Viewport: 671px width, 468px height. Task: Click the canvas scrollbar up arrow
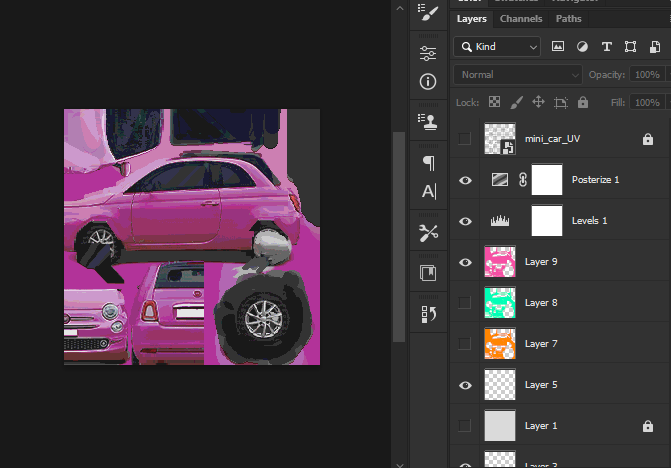400,8
